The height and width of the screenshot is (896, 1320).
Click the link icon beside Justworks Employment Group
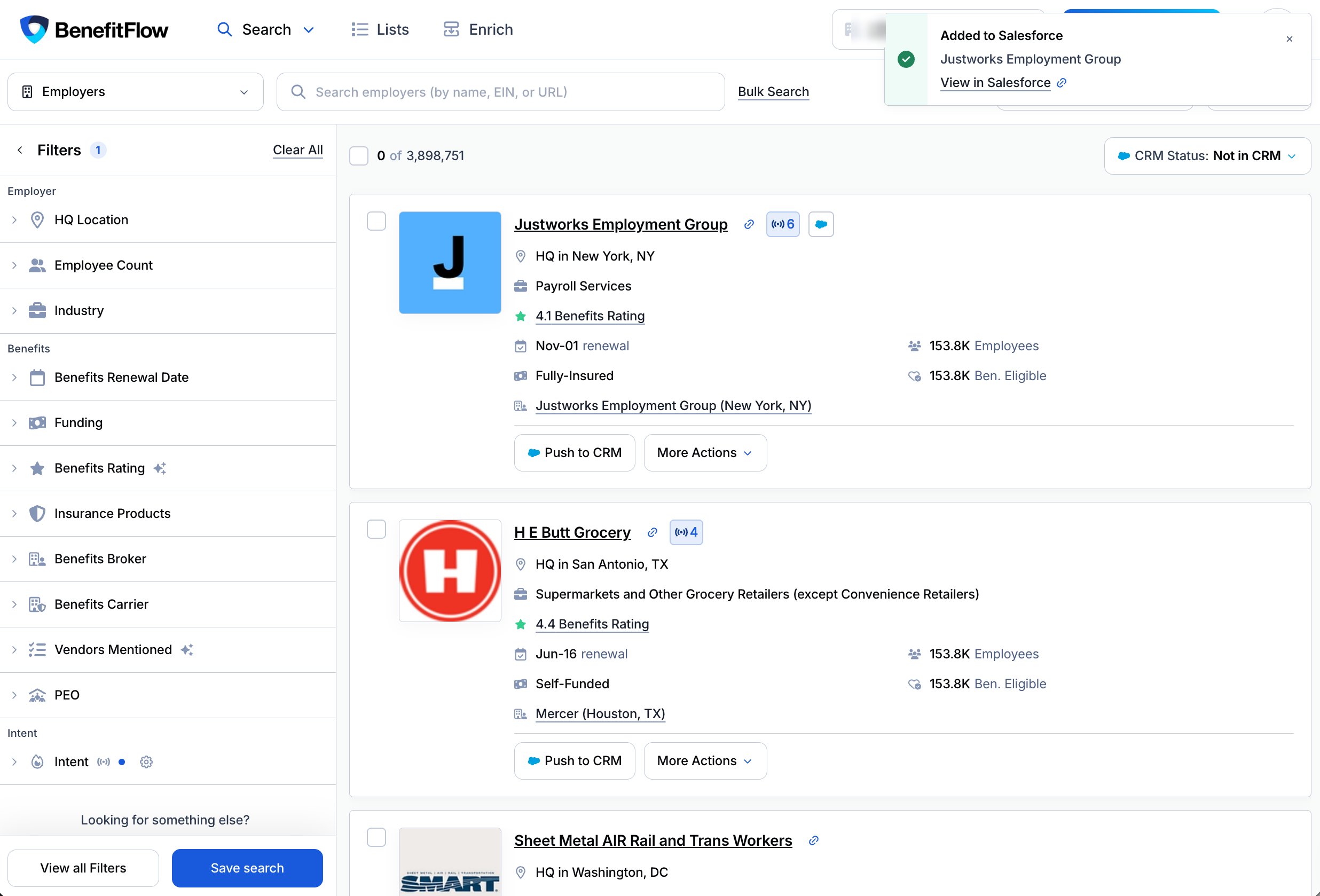[x=749, y=224]
